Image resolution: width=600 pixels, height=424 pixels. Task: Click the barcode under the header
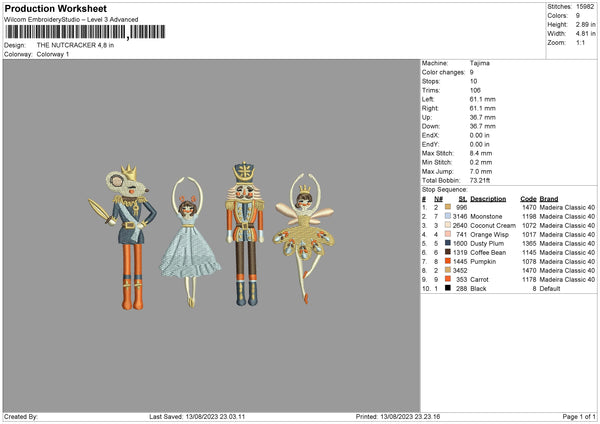(85, 32)
